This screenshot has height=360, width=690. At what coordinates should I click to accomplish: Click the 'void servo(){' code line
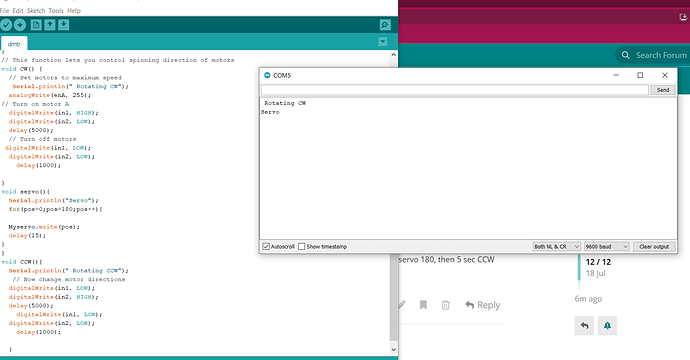pyautogui.click(x=26, y=192)
